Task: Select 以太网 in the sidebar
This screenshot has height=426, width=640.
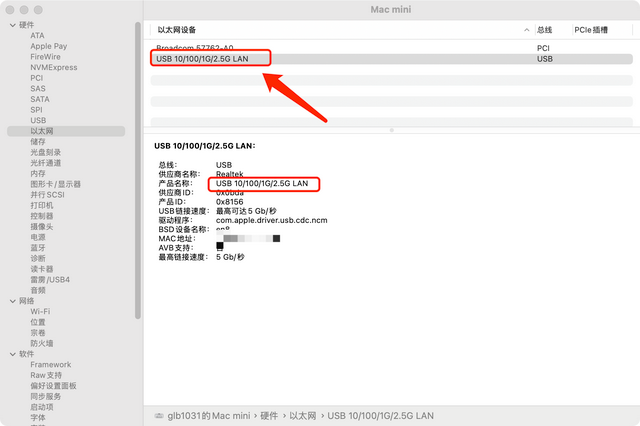Action: click(66, 131)
